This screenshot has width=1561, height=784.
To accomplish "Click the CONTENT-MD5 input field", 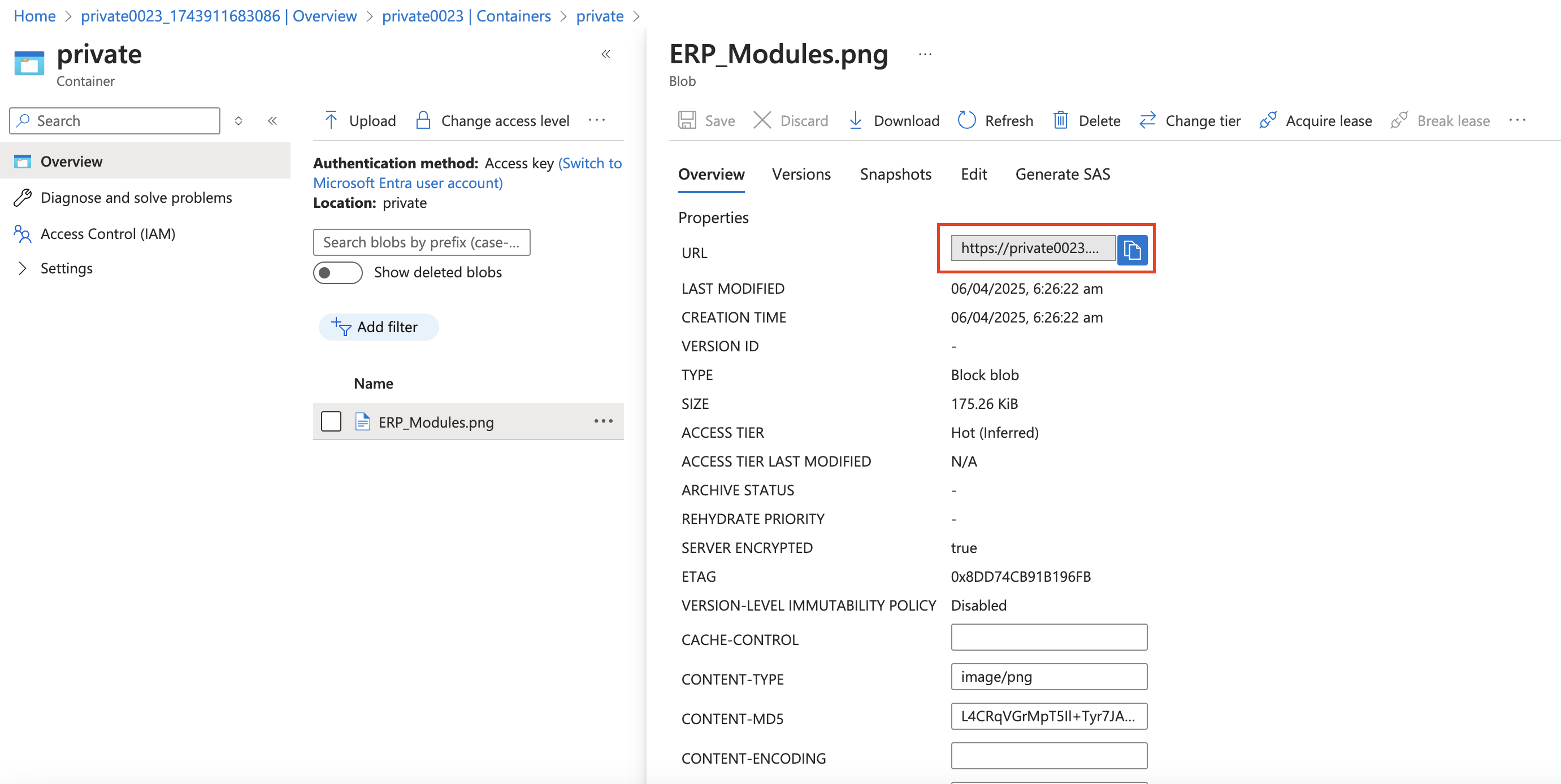I will pyautogui.click(x=1048, y=716).
